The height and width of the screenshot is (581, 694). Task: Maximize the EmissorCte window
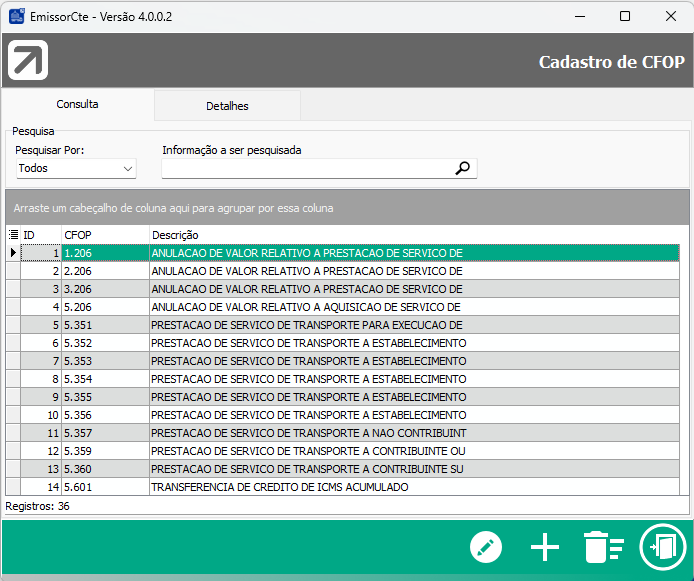(625, 16)
